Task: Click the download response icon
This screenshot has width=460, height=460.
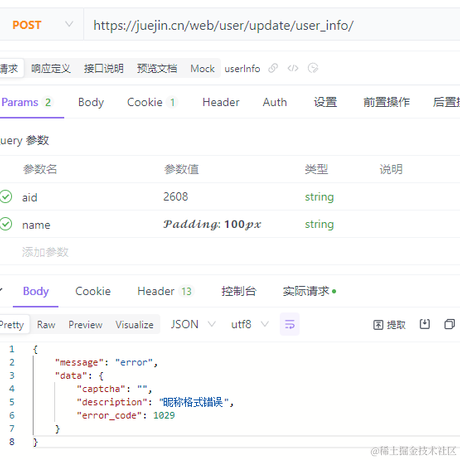Action: point(425,324)
